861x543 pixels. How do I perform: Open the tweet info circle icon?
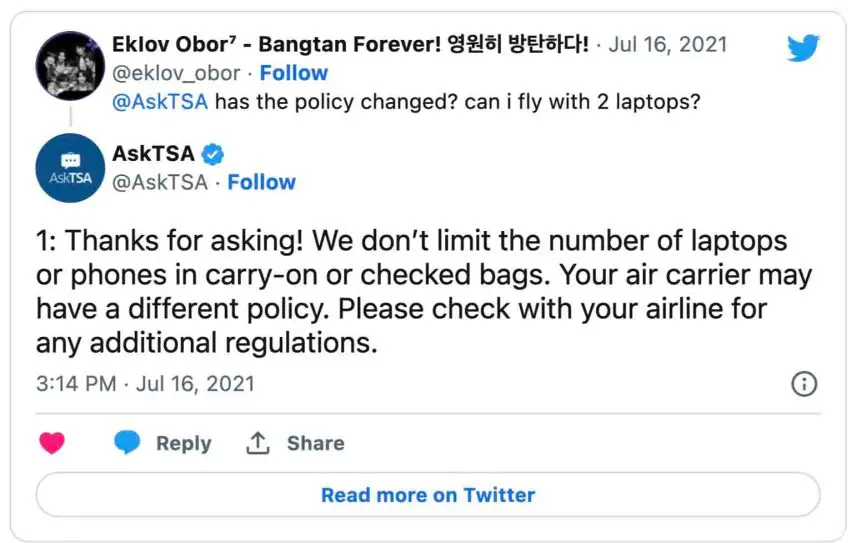[x=804, y=384]
